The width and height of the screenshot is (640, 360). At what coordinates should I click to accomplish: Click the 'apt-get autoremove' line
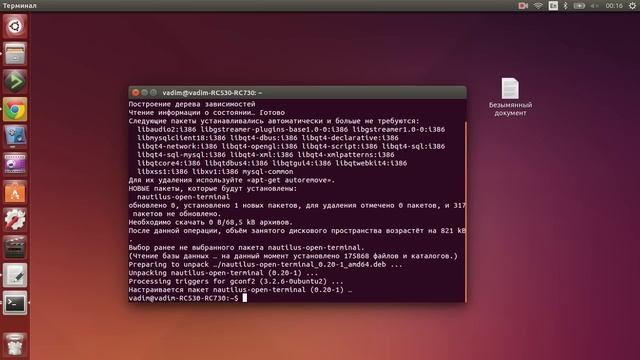pyautogui.click(x=231, y=180)
